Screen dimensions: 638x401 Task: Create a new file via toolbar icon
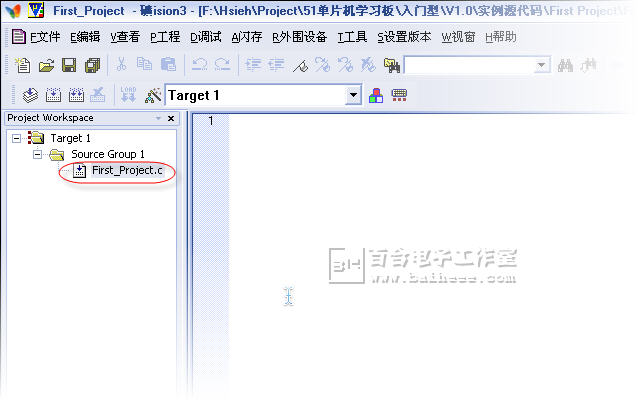point(22,65)
